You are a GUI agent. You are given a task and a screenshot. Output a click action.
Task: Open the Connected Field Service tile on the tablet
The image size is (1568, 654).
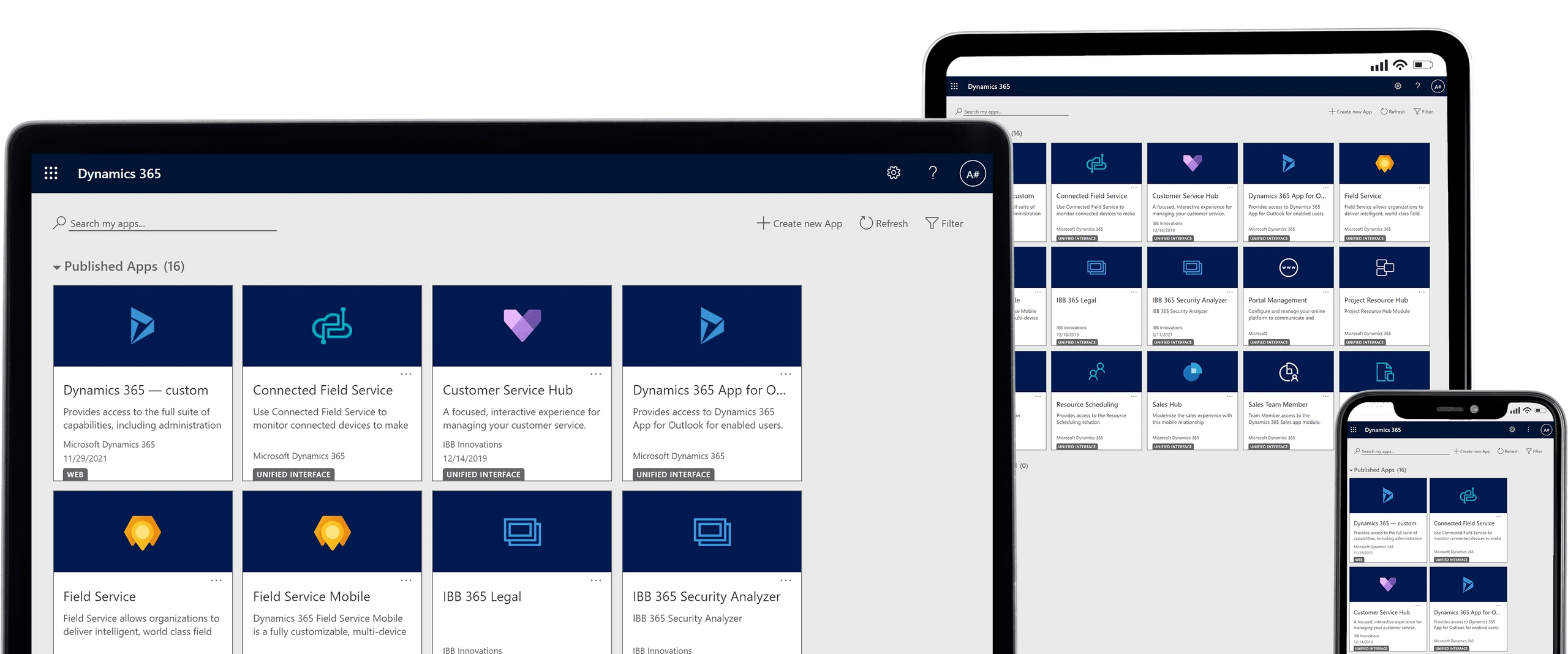pos(1096,192)
